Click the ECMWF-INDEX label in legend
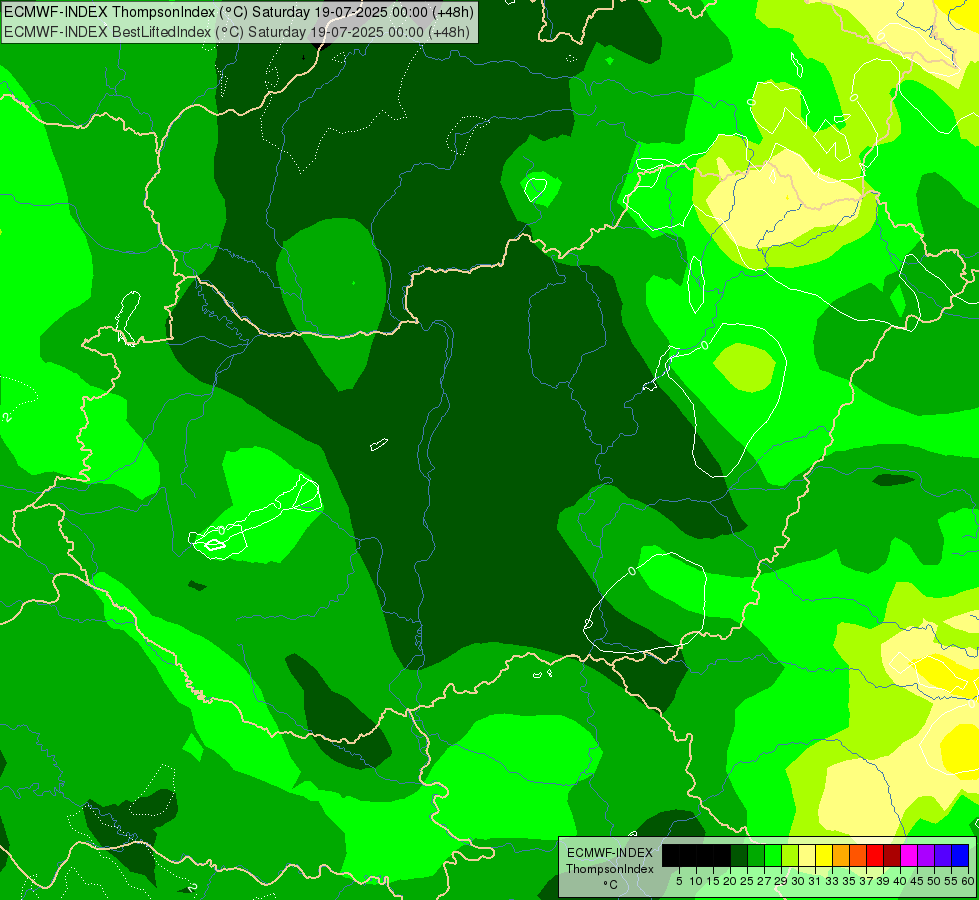 610,853
